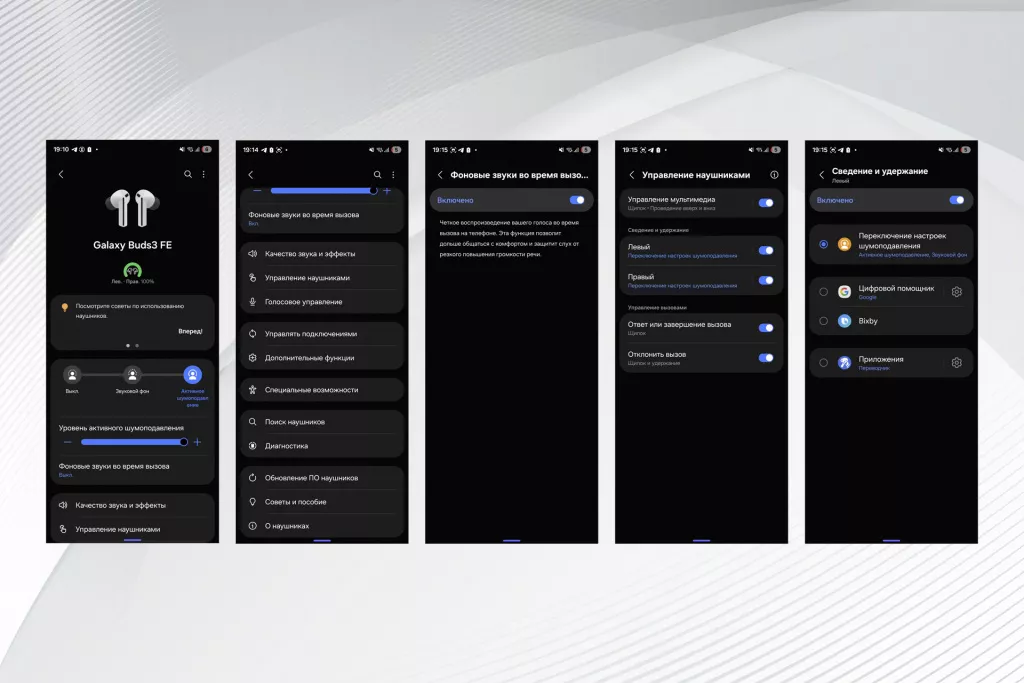Open Советы и пособие item
Image resolution: width=1024 pixels, height=683 pixels.
click(322, 501)
